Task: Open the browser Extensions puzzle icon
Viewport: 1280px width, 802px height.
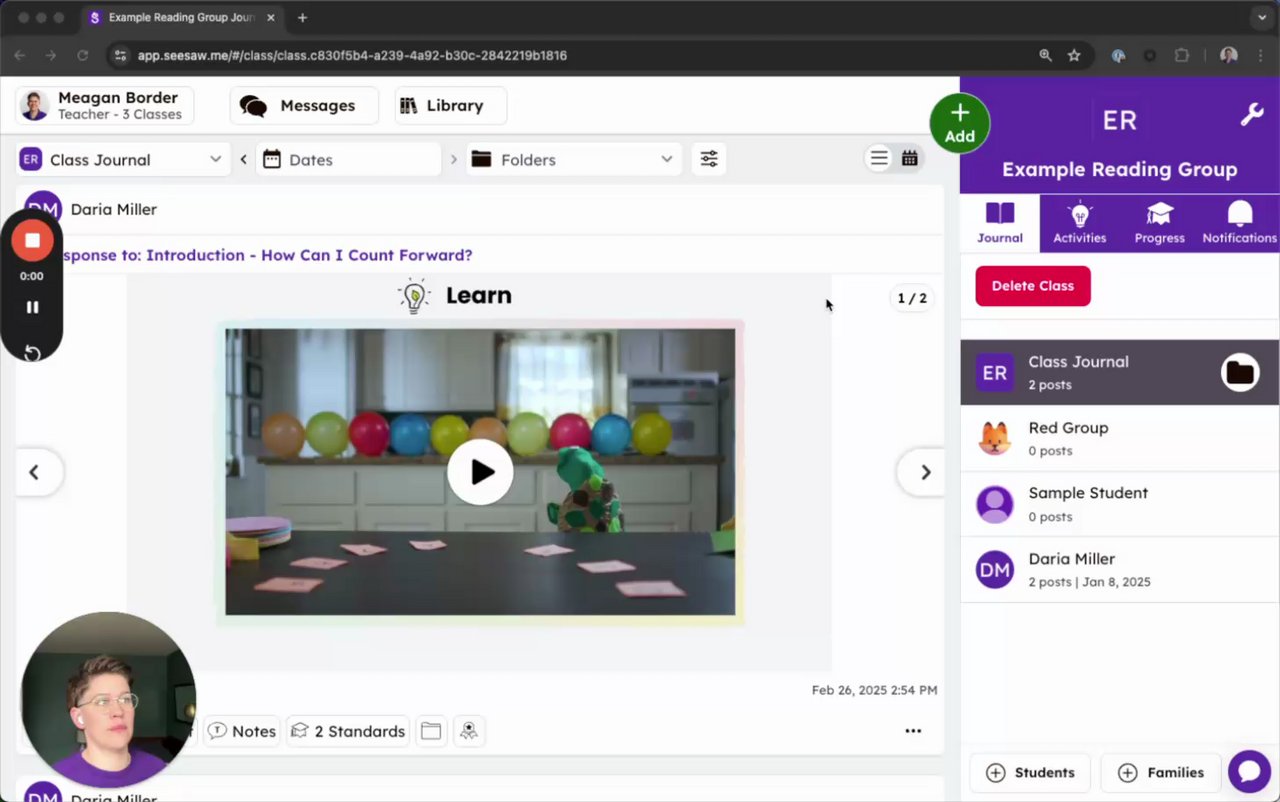Action: click(x=1182, y=56)
